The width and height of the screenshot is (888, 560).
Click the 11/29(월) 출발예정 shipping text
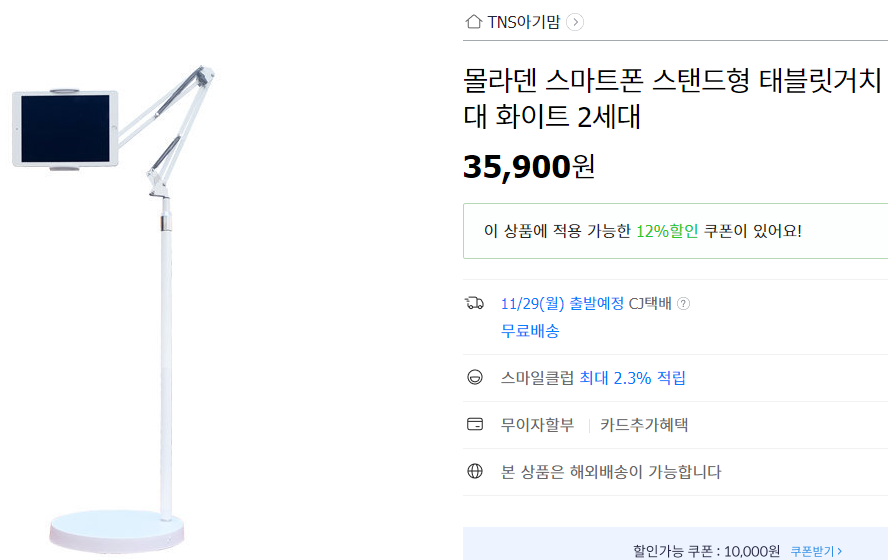point(562,303)
